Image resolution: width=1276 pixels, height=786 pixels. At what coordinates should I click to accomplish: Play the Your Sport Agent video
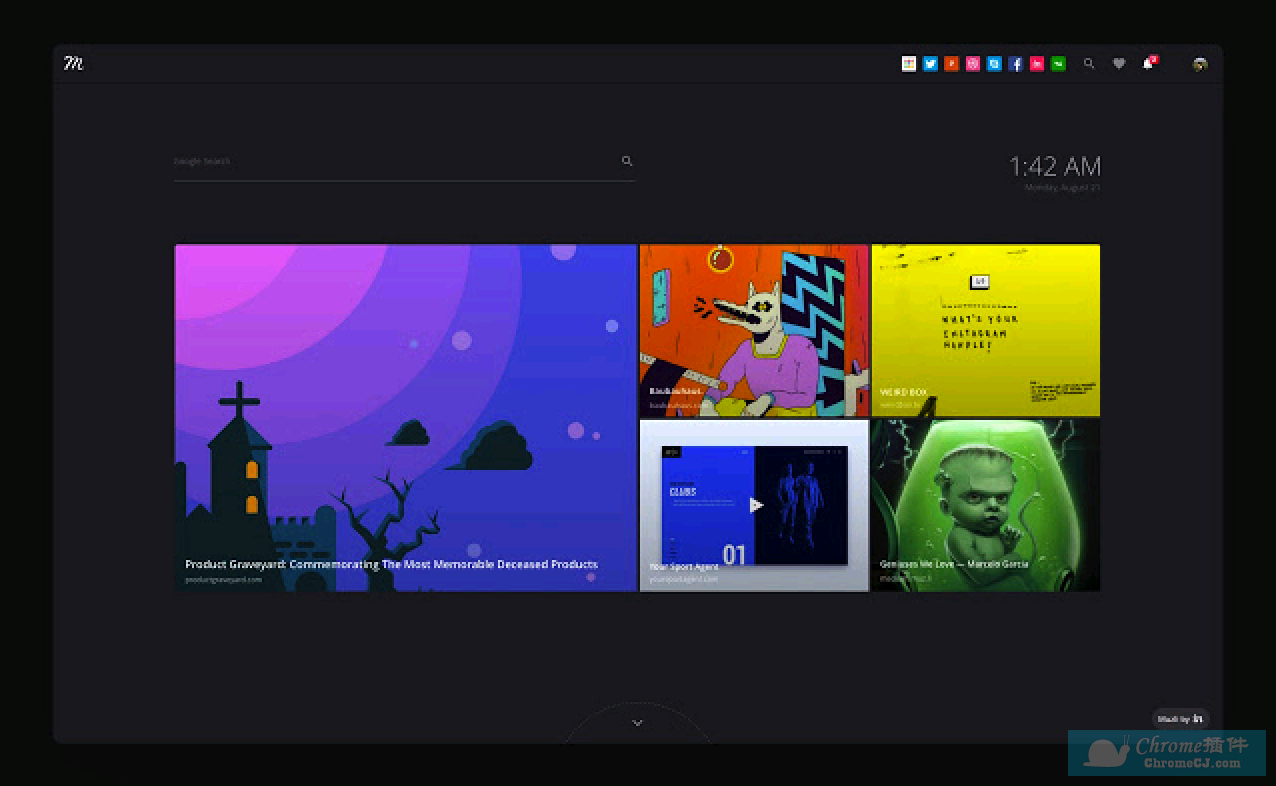tap(756, 505)
